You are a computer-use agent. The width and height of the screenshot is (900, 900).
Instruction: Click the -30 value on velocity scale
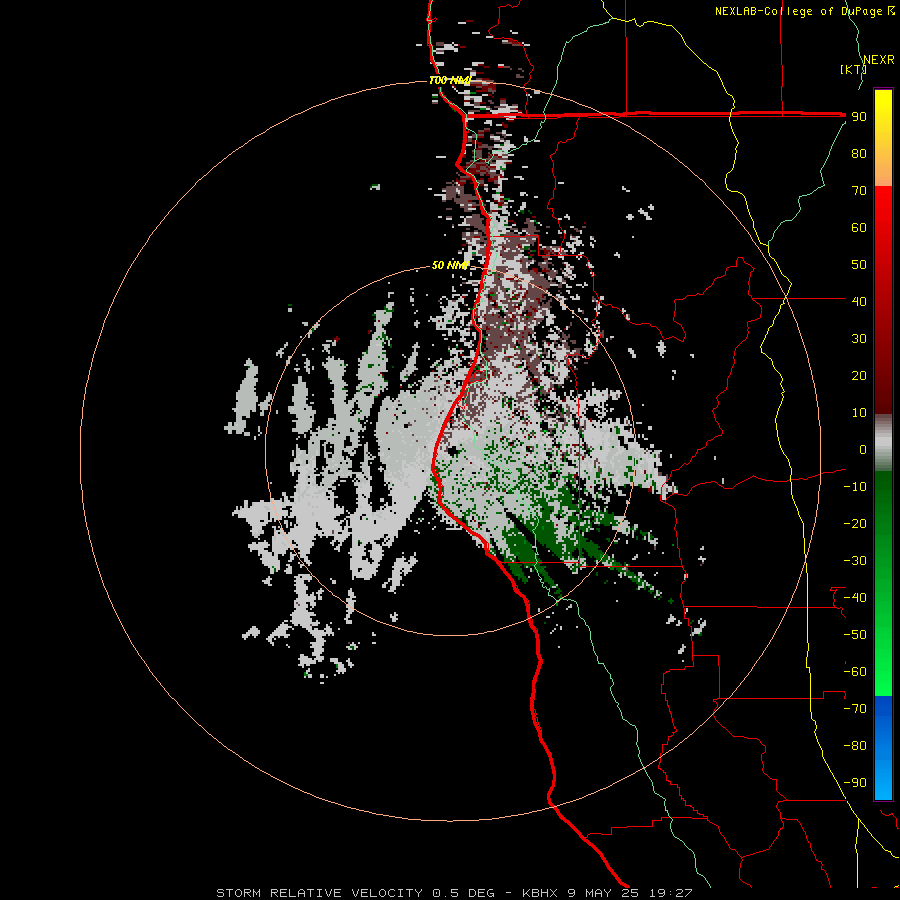tap(855, 561)
